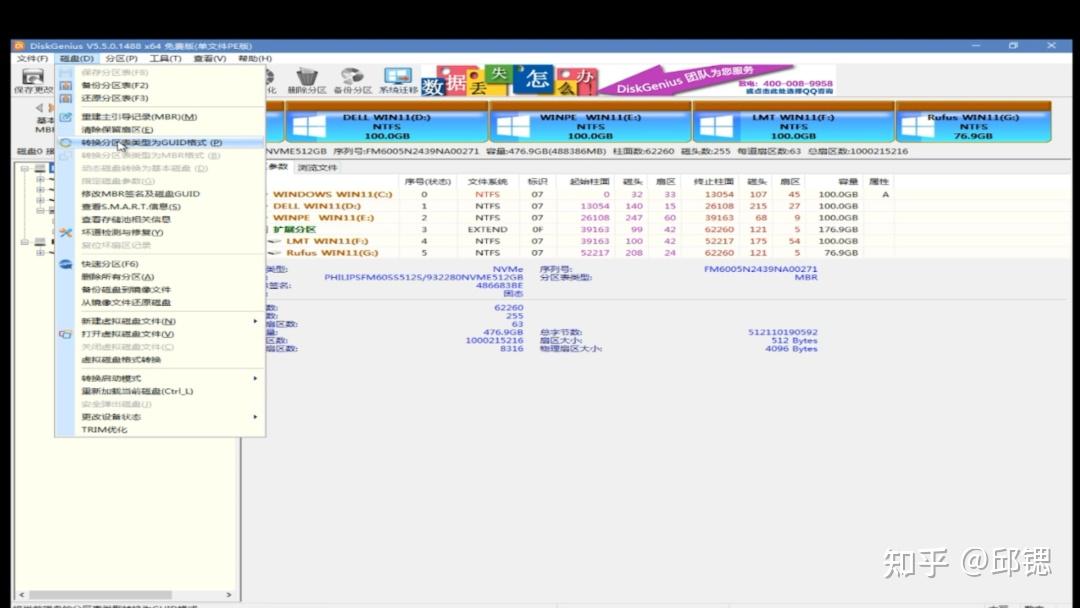Viewport: 1080px width, 608px height.
Task: Open the 文件(F) menu
Action: pyautogui.click(x=32, y=59)
